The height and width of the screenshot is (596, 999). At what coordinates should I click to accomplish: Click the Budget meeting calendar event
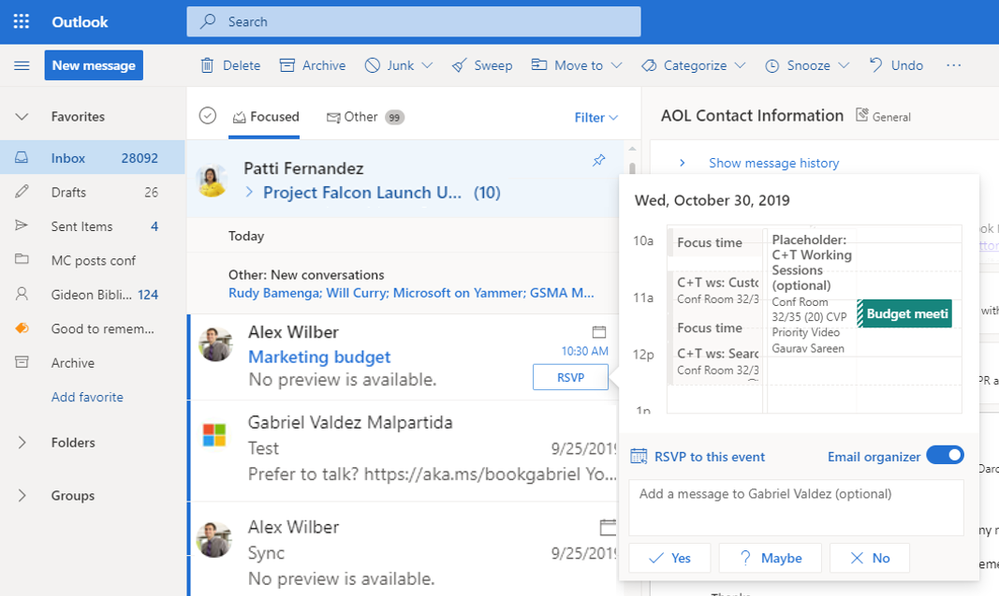[905, 314]
